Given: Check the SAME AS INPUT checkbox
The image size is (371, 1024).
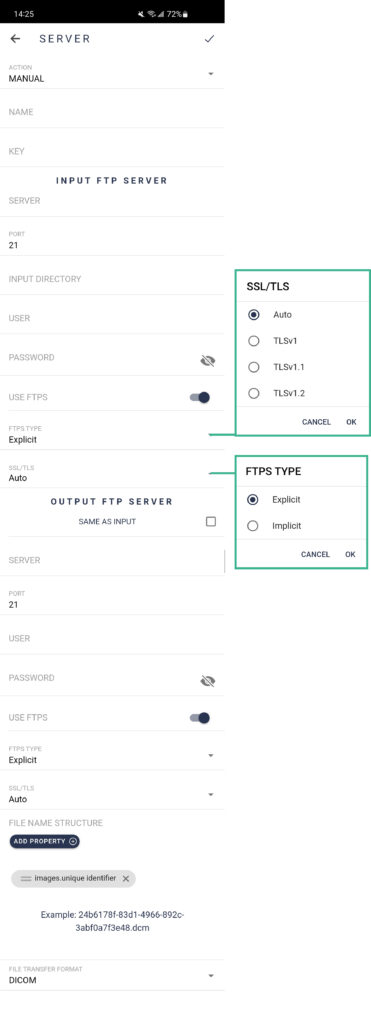Looking at the screenshot, I should click(x=210, y=521).
